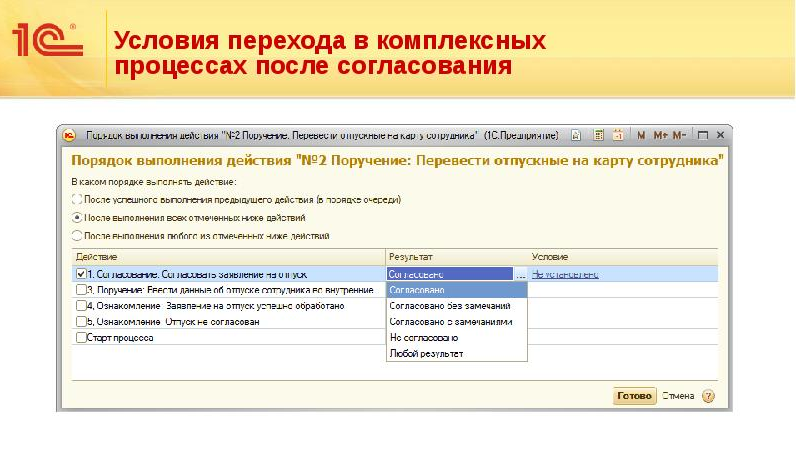Click the 'Готово' button
Screen dimensions: 796x452
(634, 396)
